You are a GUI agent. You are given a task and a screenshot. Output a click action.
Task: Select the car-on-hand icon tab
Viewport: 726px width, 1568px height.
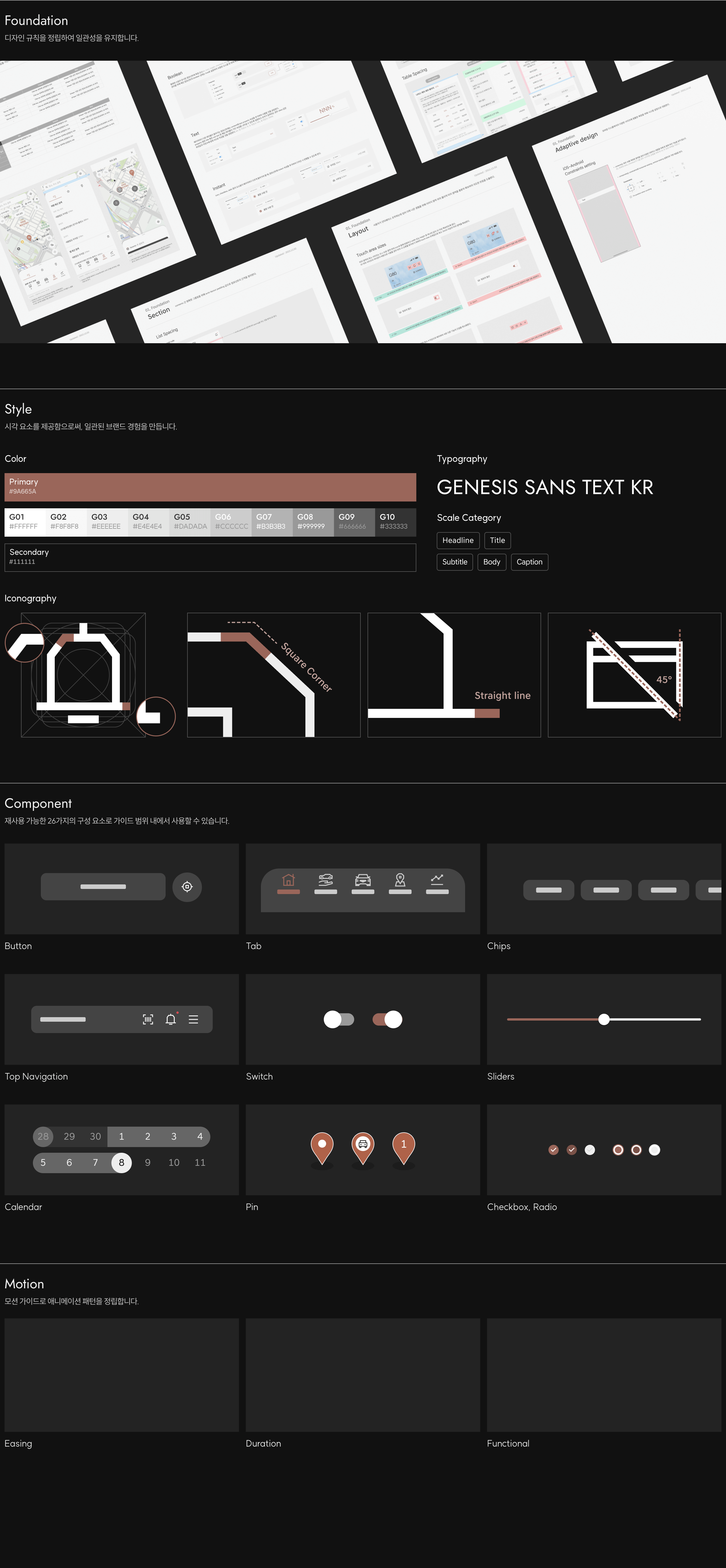326,880
